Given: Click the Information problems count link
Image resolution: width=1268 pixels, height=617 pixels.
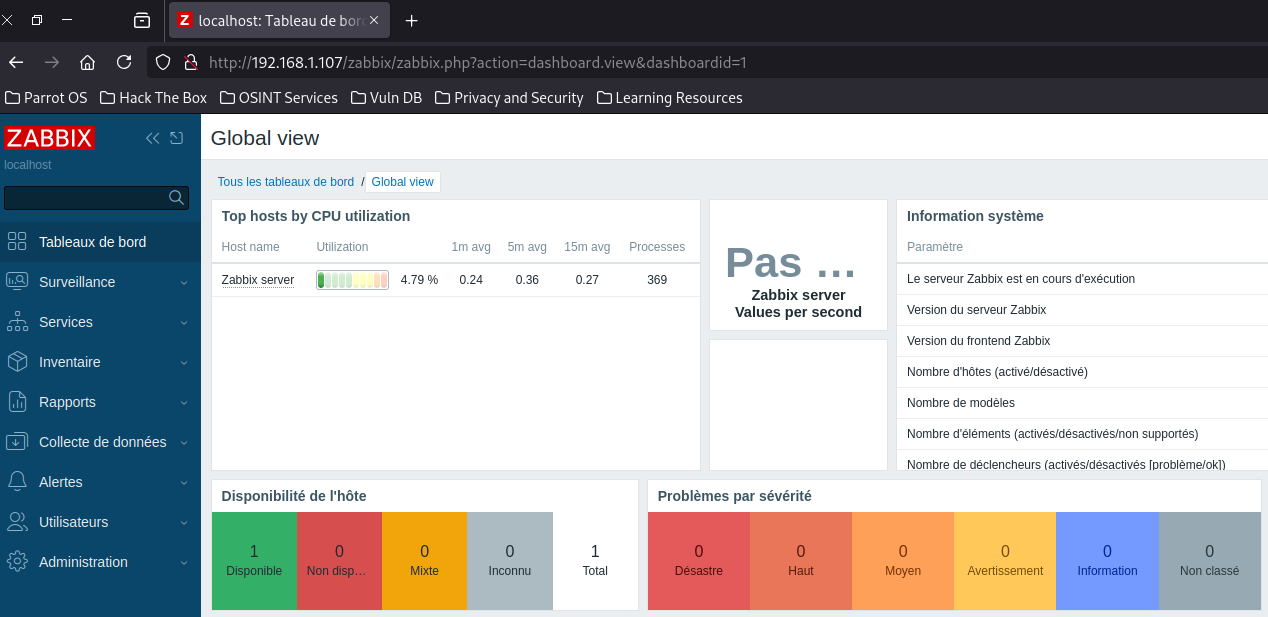Looking at the screenshot, I should pyautogui.click(x=1107, y=551).
